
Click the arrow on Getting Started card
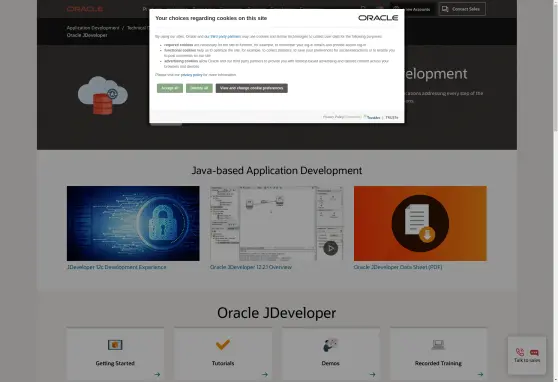[157, 374]
